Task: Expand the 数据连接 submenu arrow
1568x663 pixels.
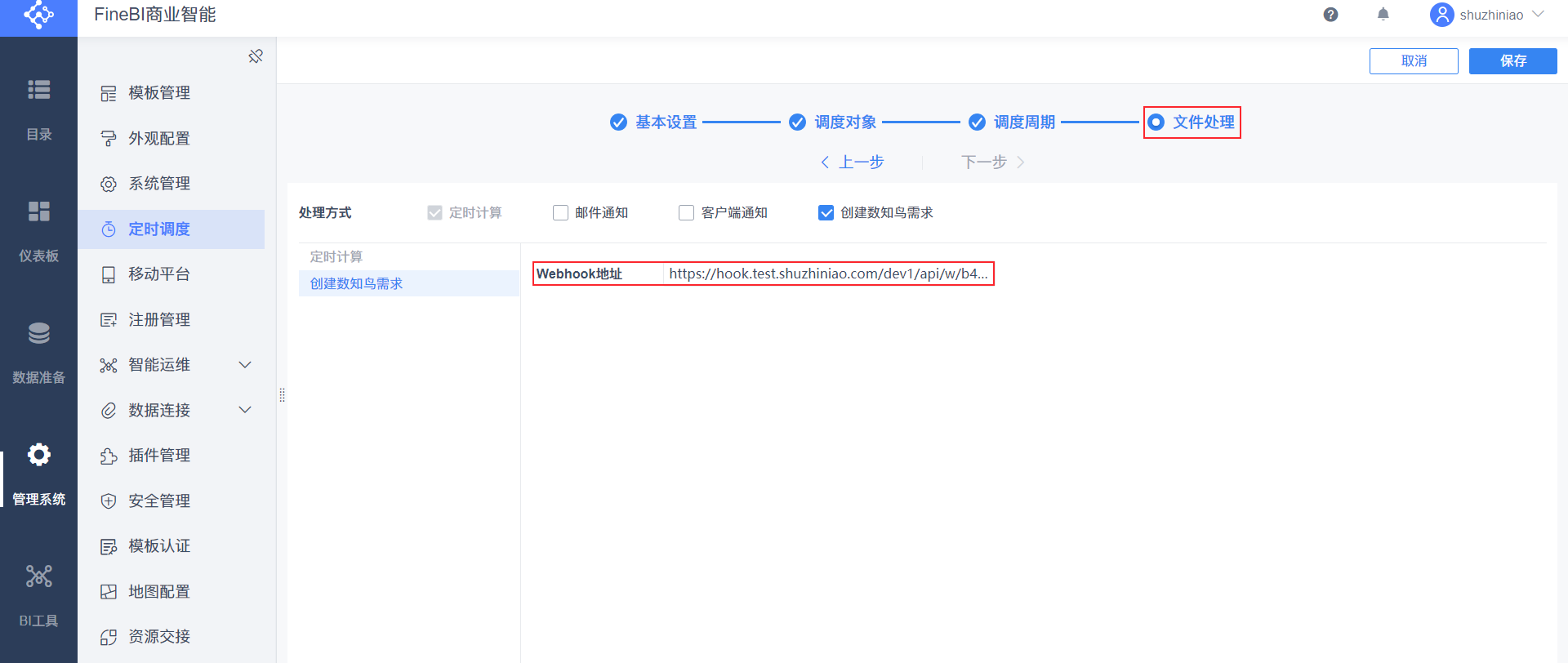Action: [245, 410]
